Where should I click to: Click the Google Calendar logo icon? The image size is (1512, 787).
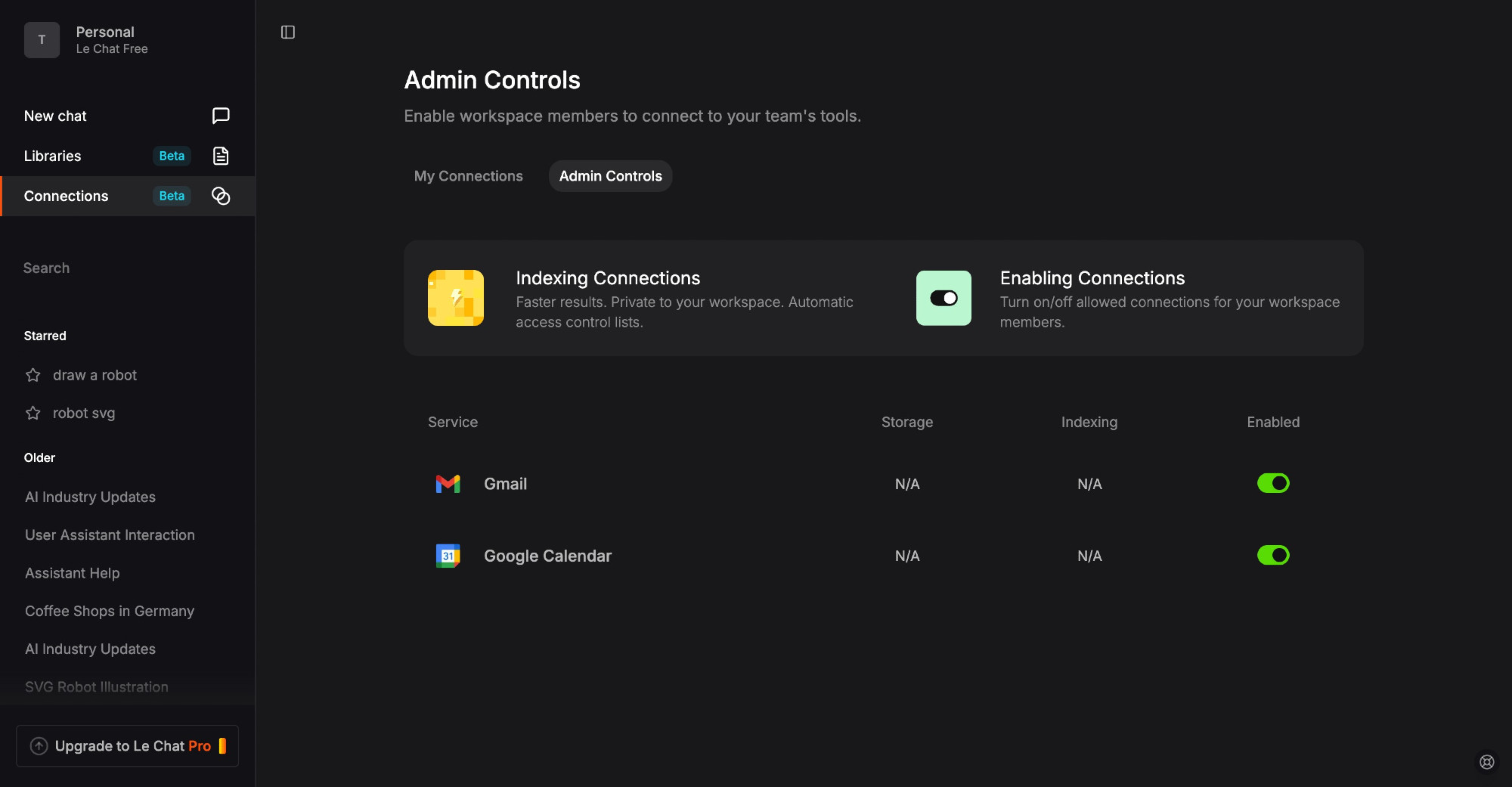448,556
